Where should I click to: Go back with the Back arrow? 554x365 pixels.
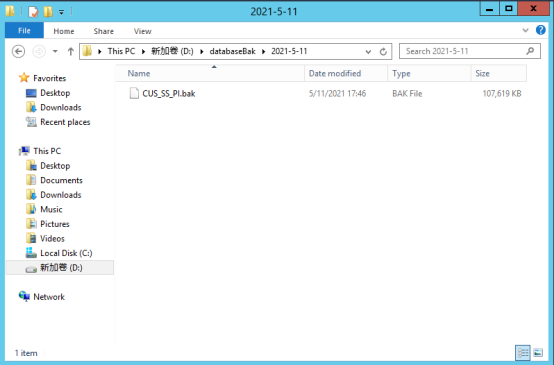[18, 52]
